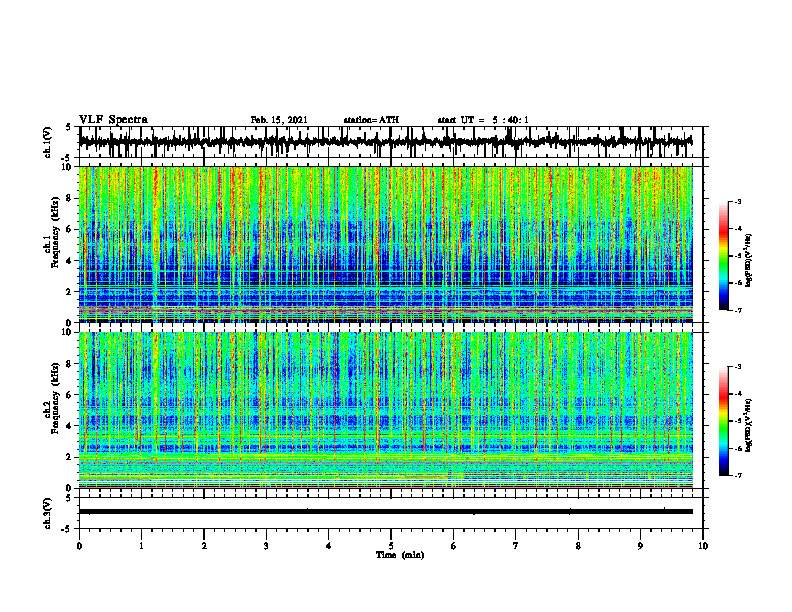Click time axis tick label "3"
Viewport: 792px width, 612px height.
(266, 546)
